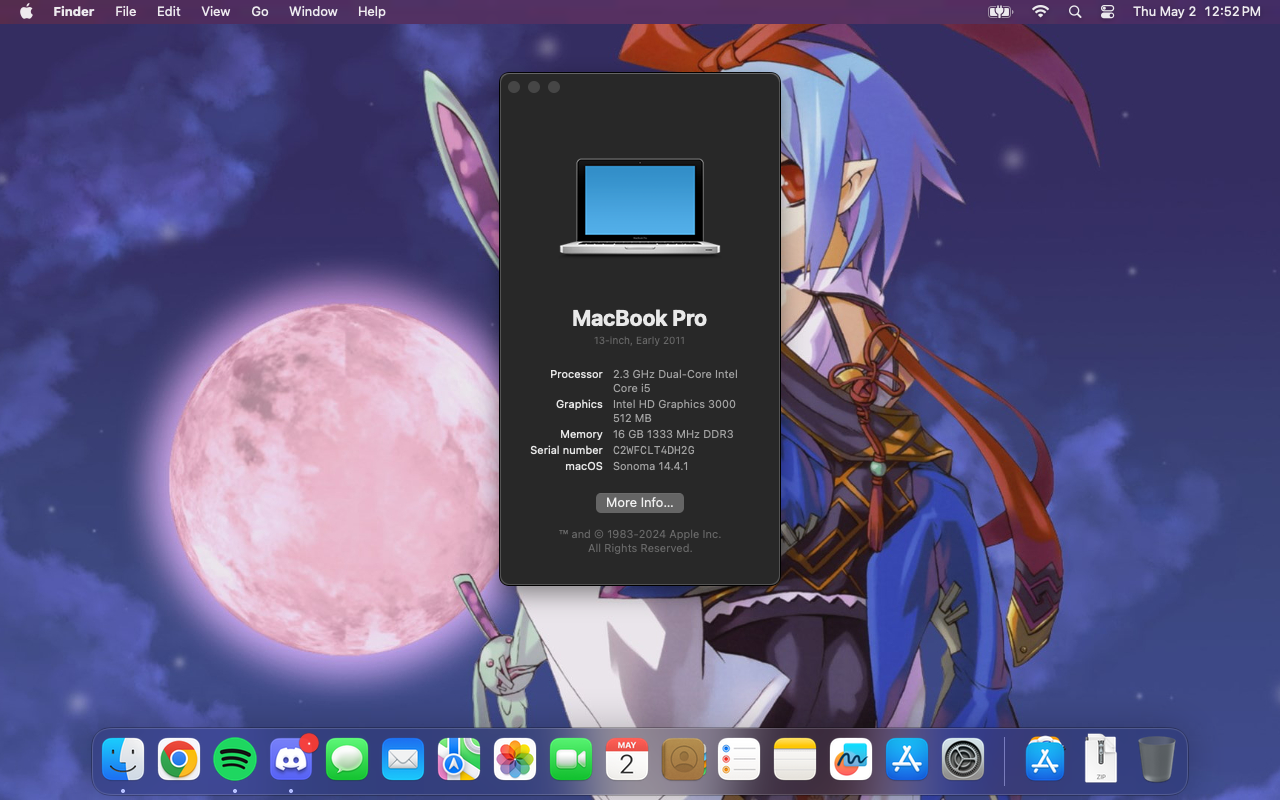
Task: Open Finder from the Dock
Action: pos(123,760)
